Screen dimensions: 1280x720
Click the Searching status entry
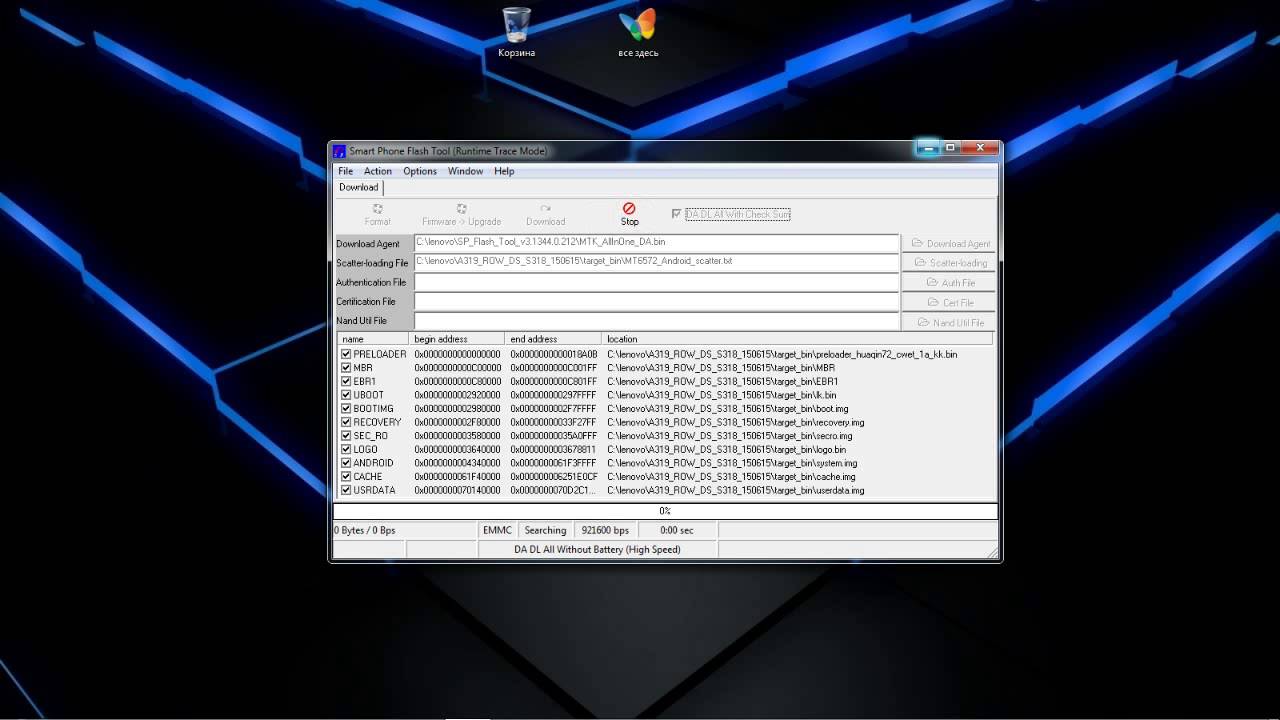pos(545,530)
